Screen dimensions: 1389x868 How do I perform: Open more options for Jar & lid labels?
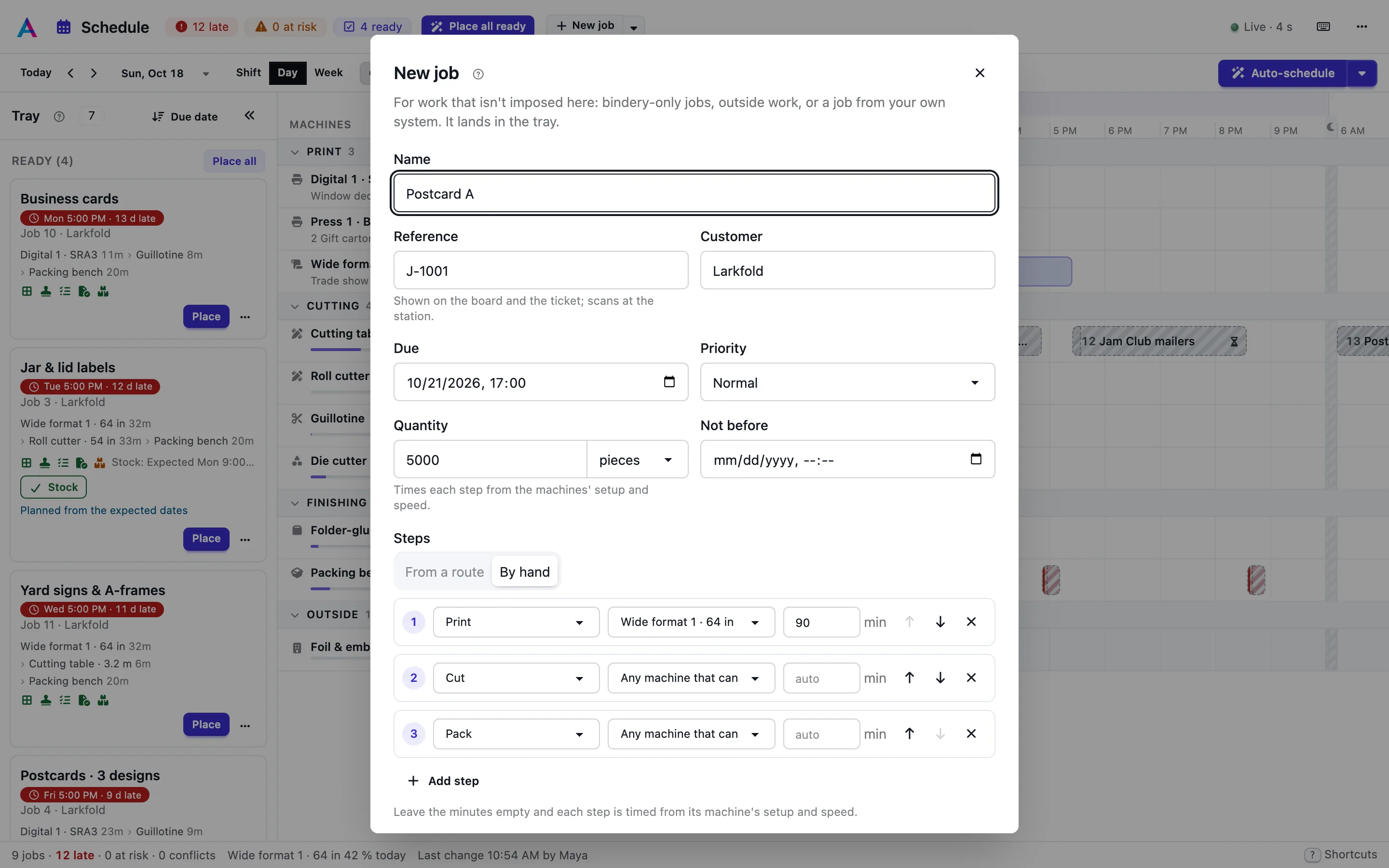(245, 540)
